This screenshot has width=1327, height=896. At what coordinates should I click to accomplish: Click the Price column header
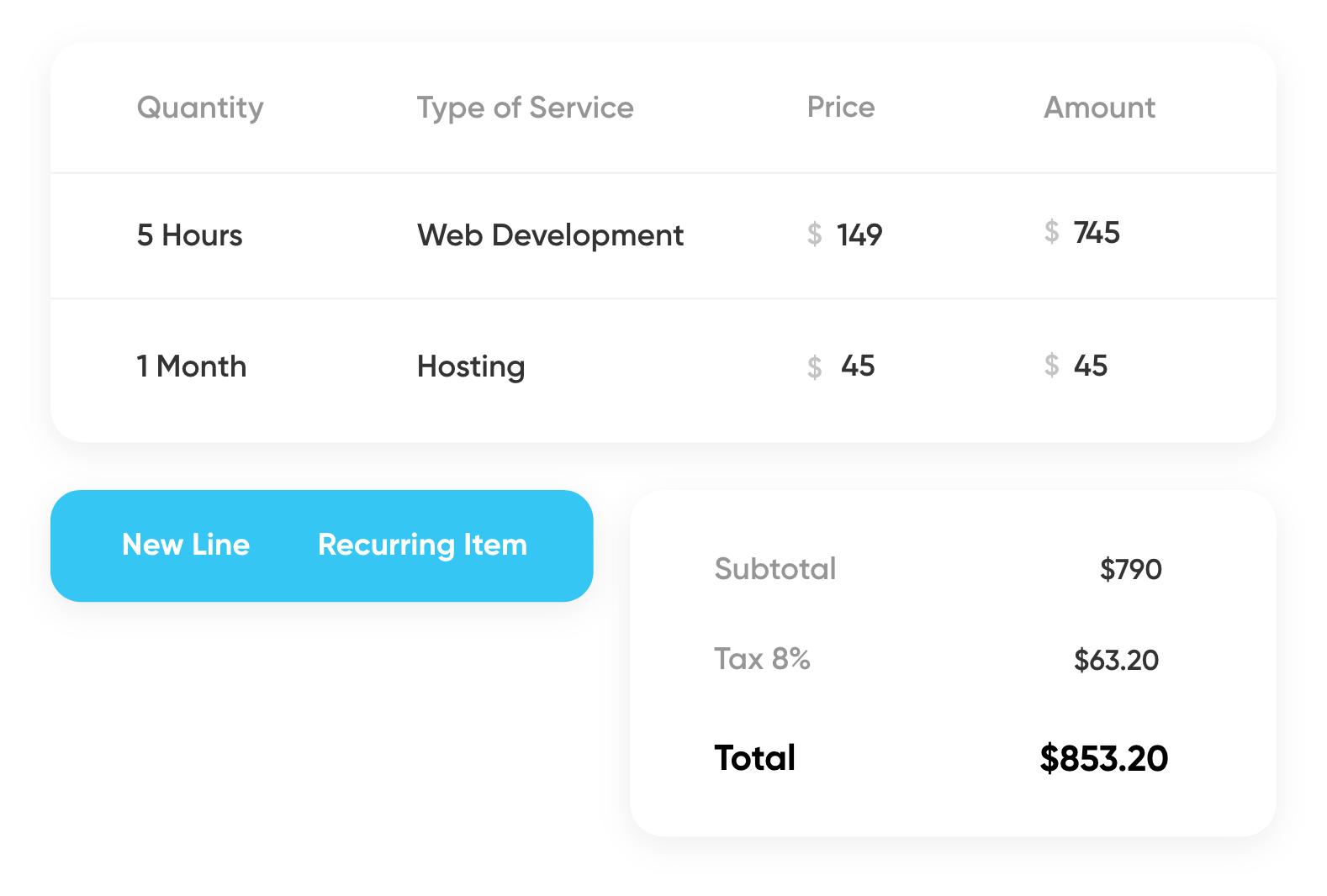(x=841, y=107)
